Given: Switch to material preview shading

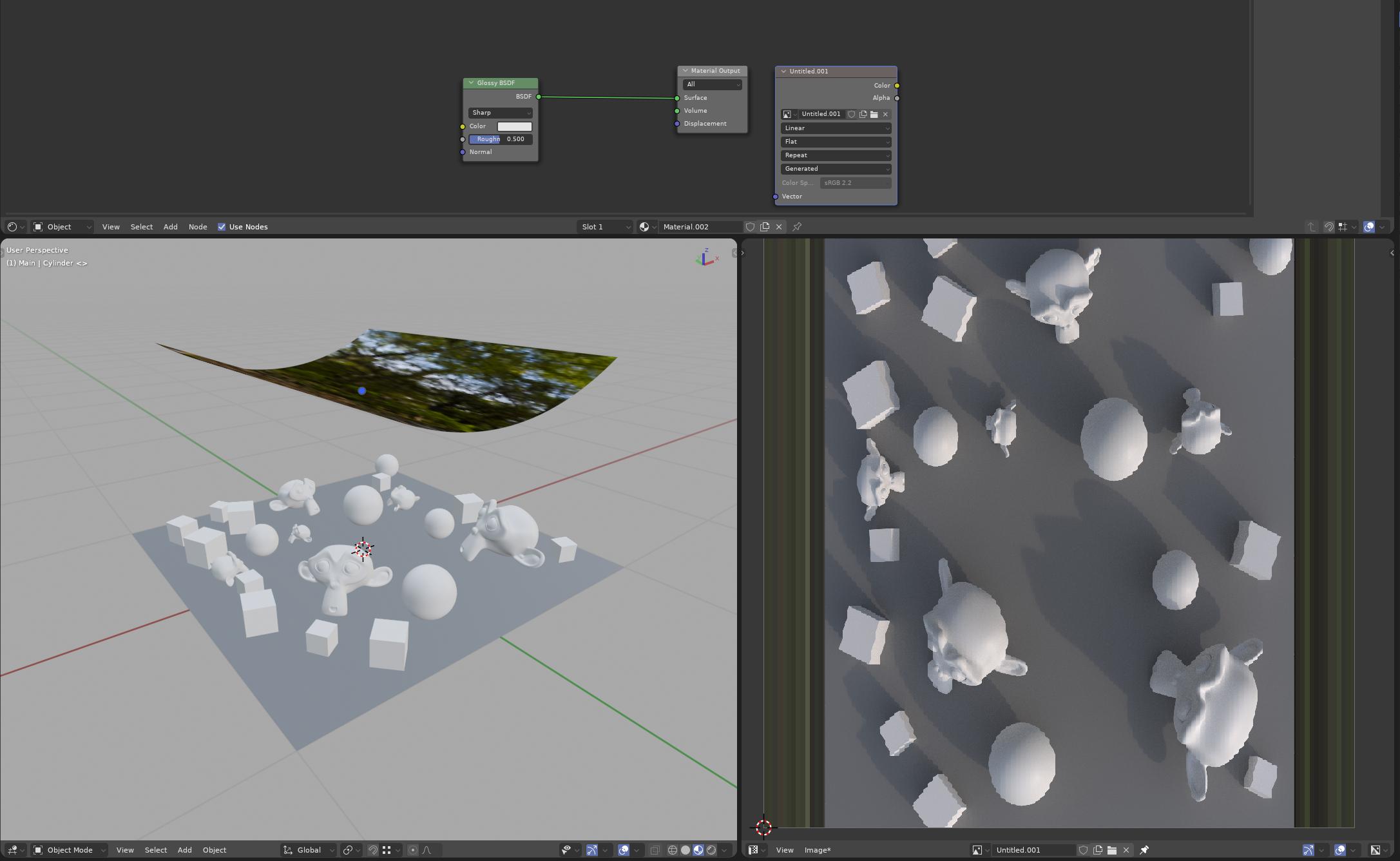Looking at the screenshot, I should pyautogui.click(x=698, y=850).
